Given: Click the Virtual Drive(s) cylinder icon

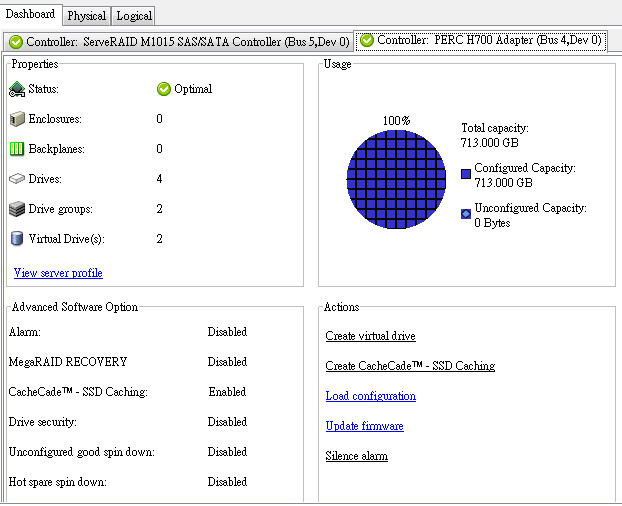Looking at the screenshot, I should (x=17, y=239).
